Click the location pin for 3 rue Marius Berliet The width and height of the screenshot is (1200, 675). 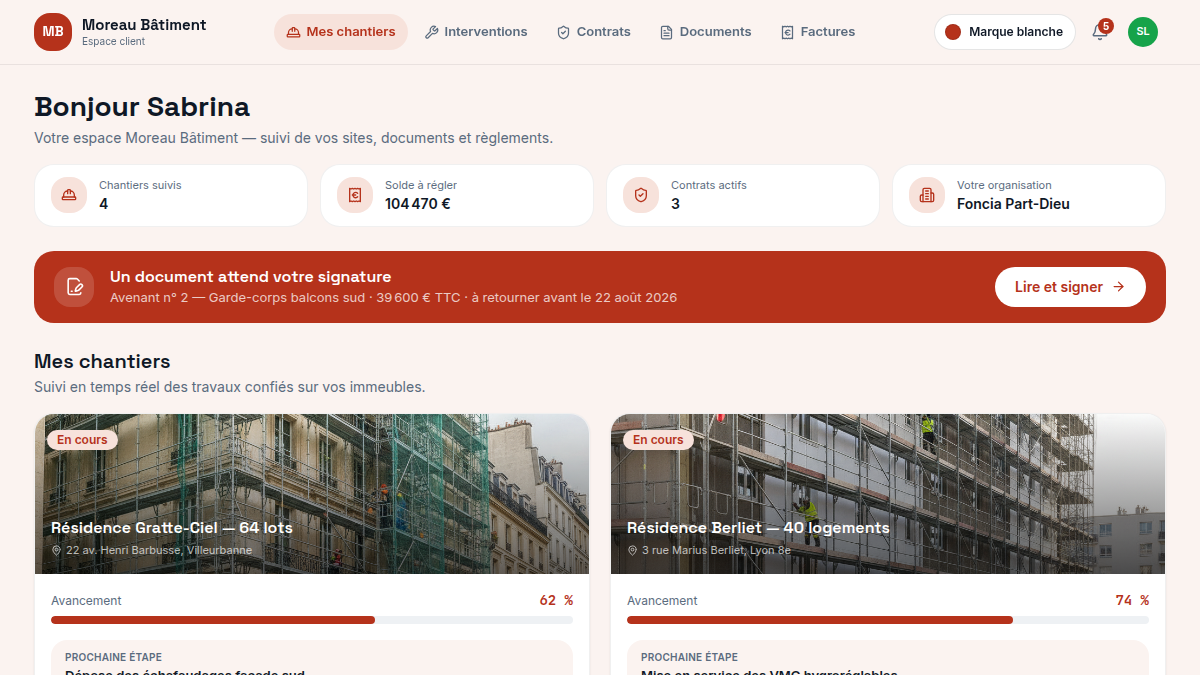coord(633,551)
